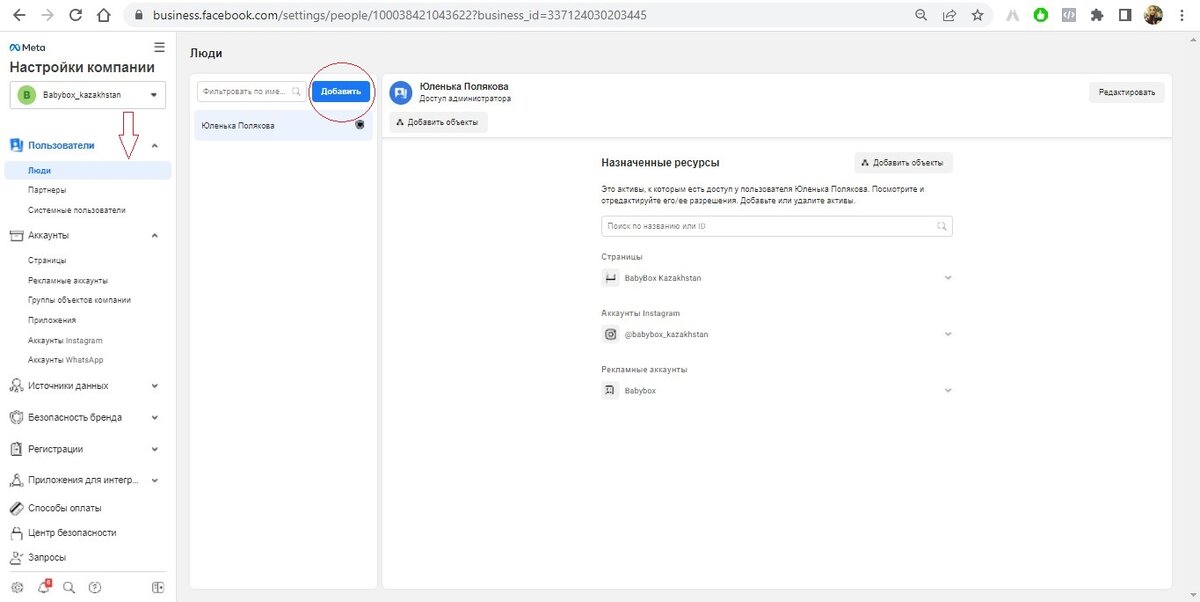This screenshot has width=1200, height=602.
Task: Click the Редактировать button
Action: tap(1127, 92)
